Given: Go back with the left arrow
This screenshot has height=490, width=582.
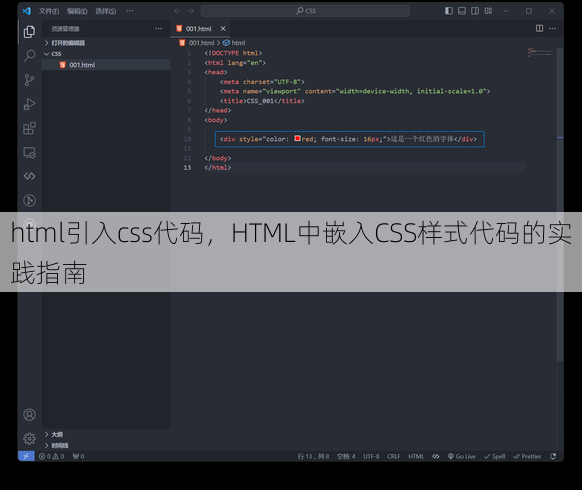Looking at the screenshot, I should click(x=177, y=11).
